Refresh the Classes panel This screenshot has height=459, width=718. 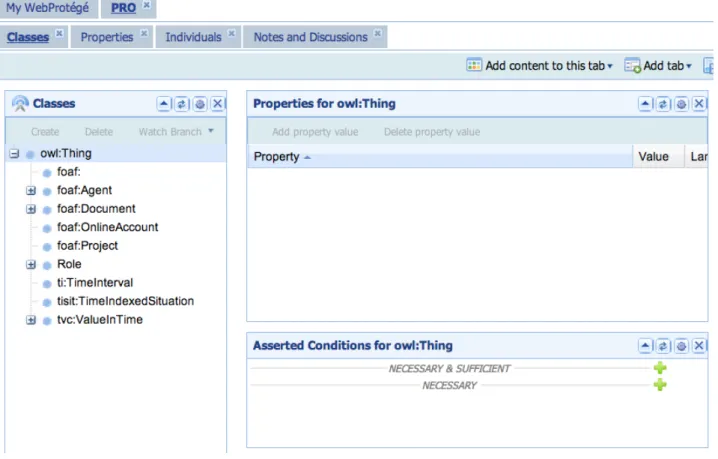click(181, 104)
